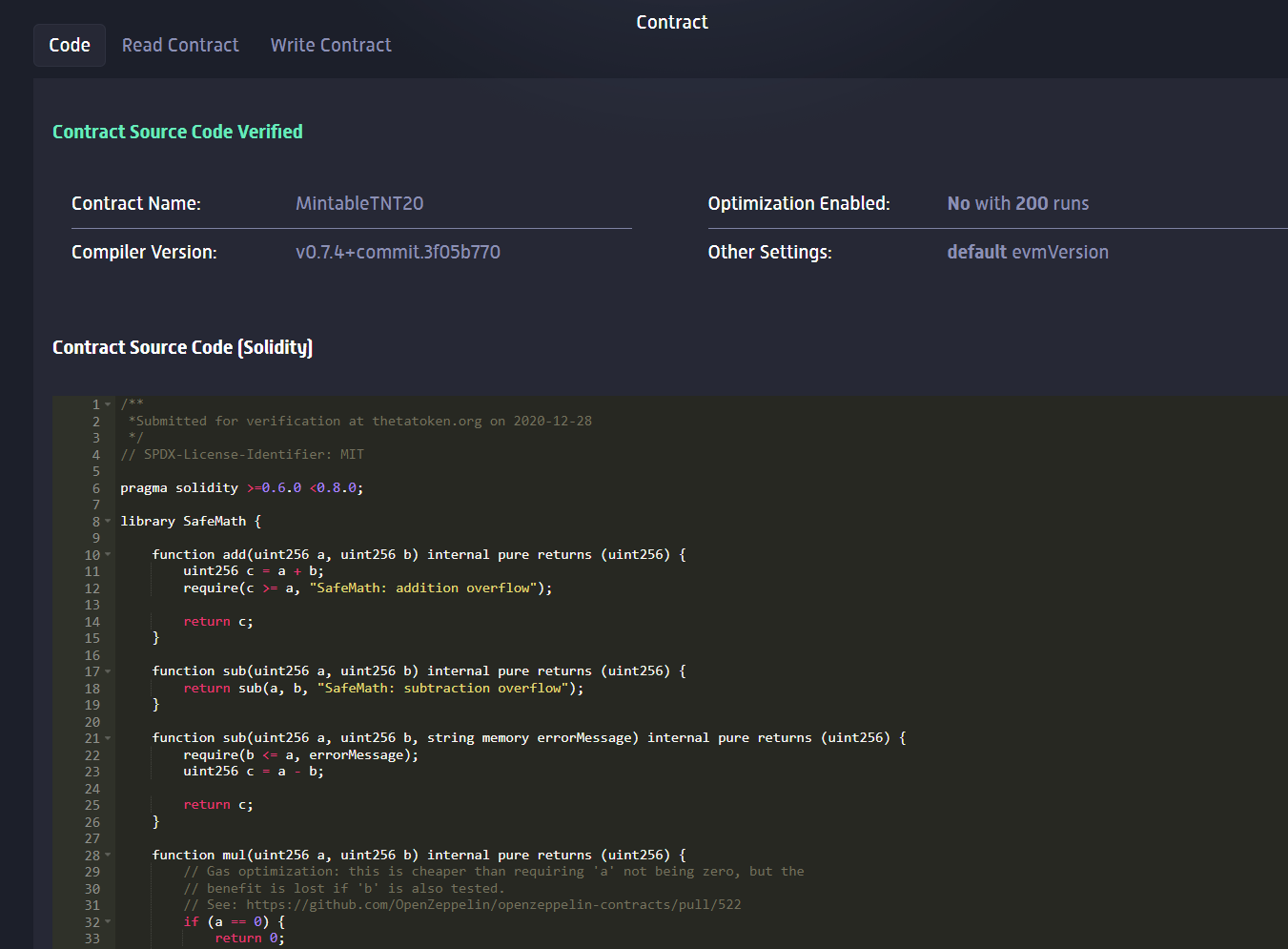Image resolution: width=1288 pixels, height=949 pixels.
Task: Click the No with 200 runs value
Action: pos(1017,203)
